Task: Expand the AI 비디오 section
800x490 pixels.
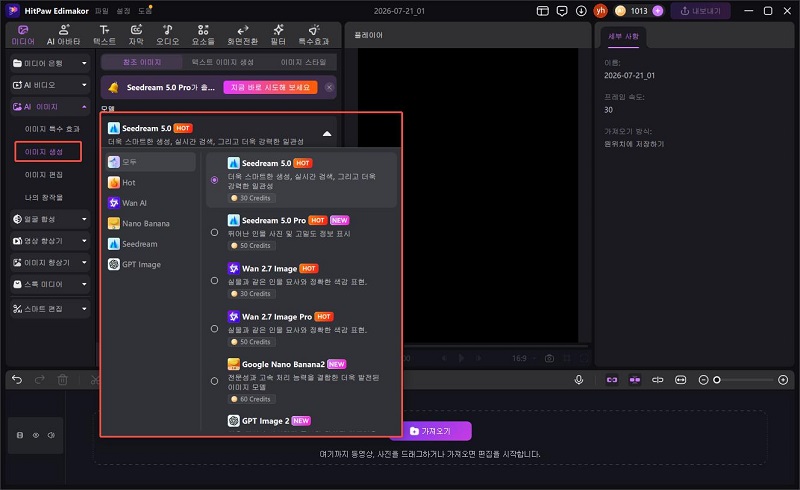Action: (x=50, y=85)
